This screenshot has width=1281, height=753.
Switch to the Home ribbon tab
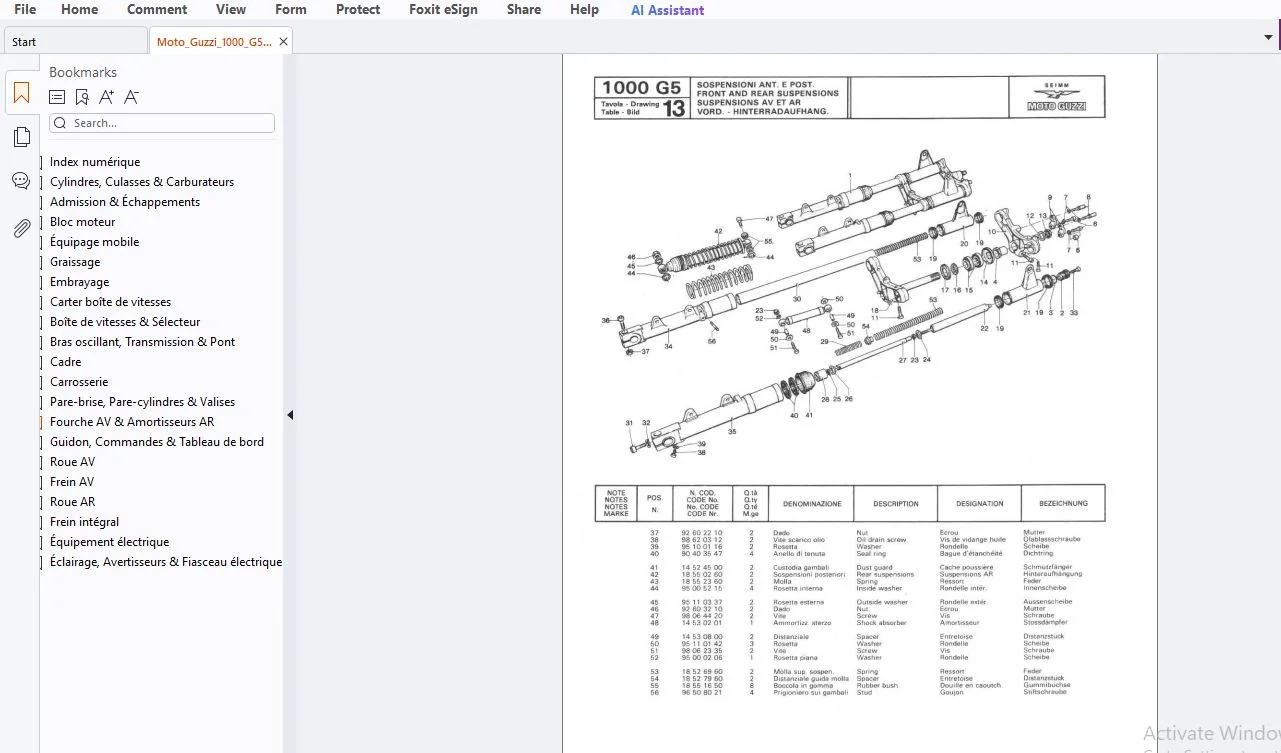click(80, 10)
